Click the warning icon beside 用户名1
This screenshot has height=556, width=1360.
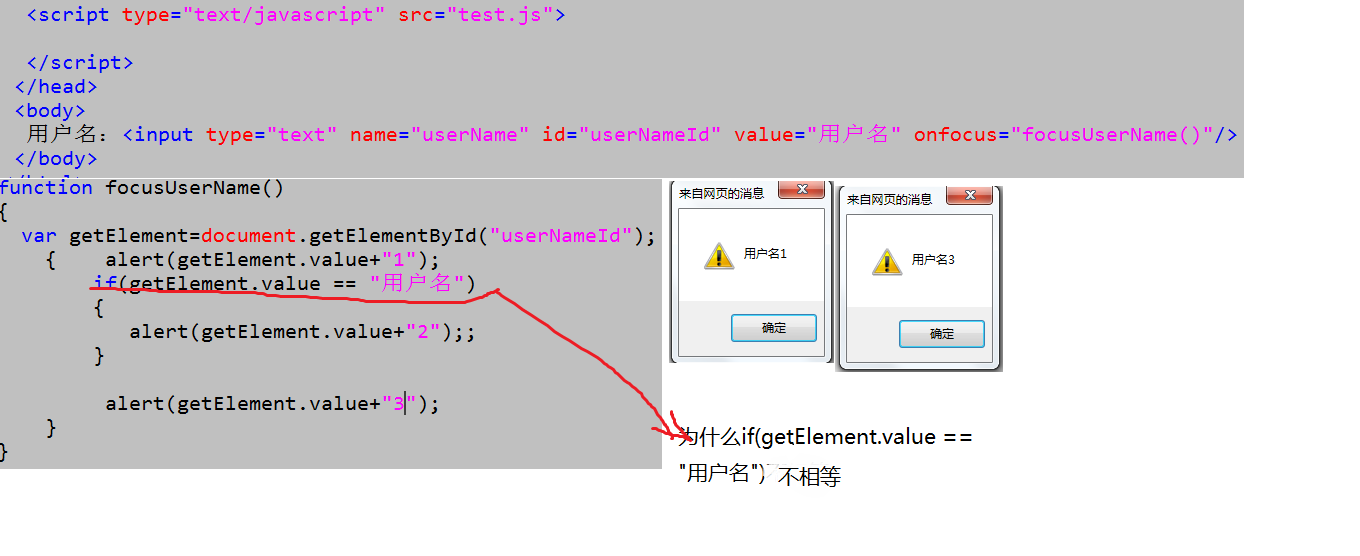click(x=719, y=255)
